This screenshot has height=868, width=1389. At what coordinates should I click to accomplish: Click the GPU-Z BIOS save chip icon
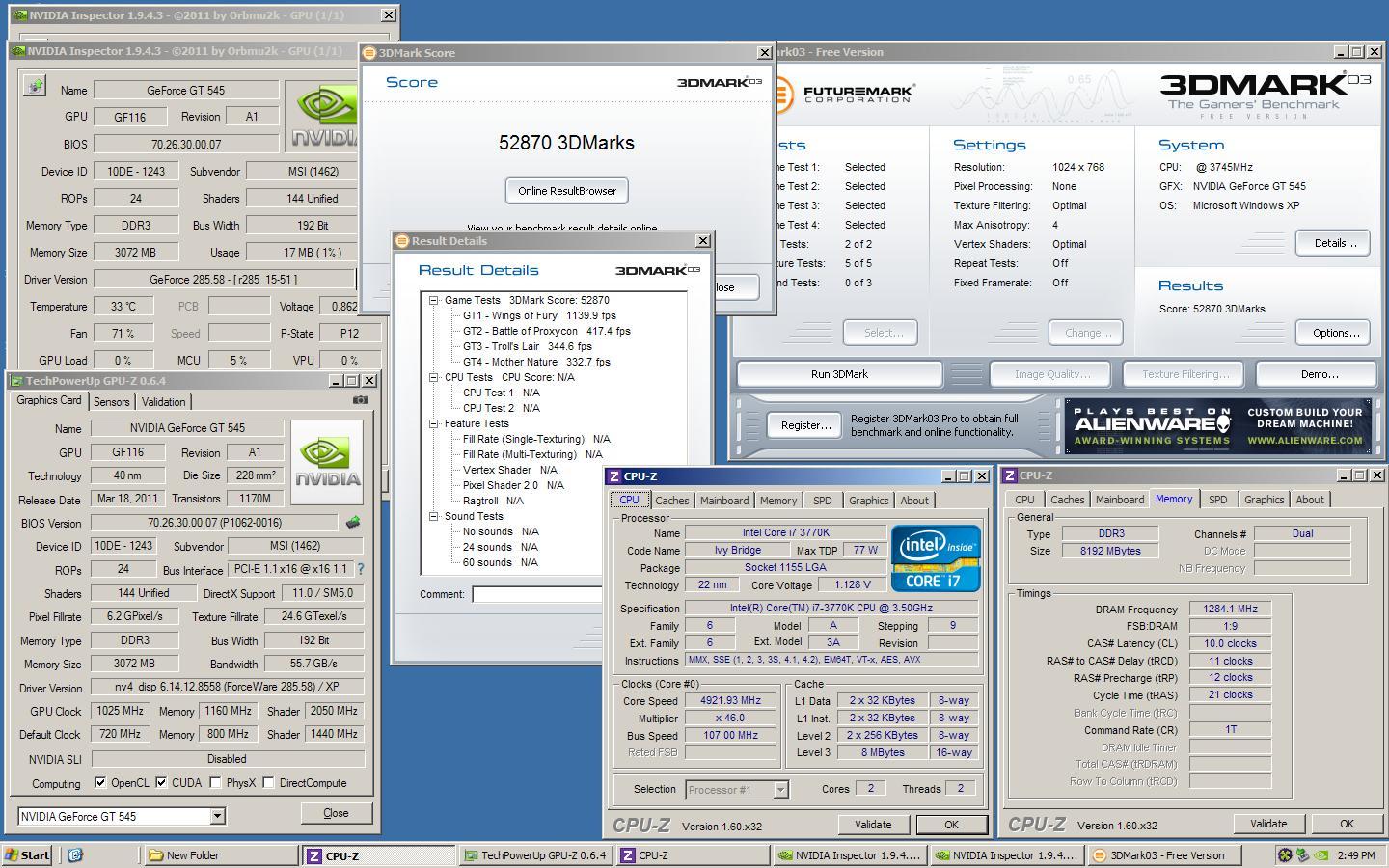353,523
